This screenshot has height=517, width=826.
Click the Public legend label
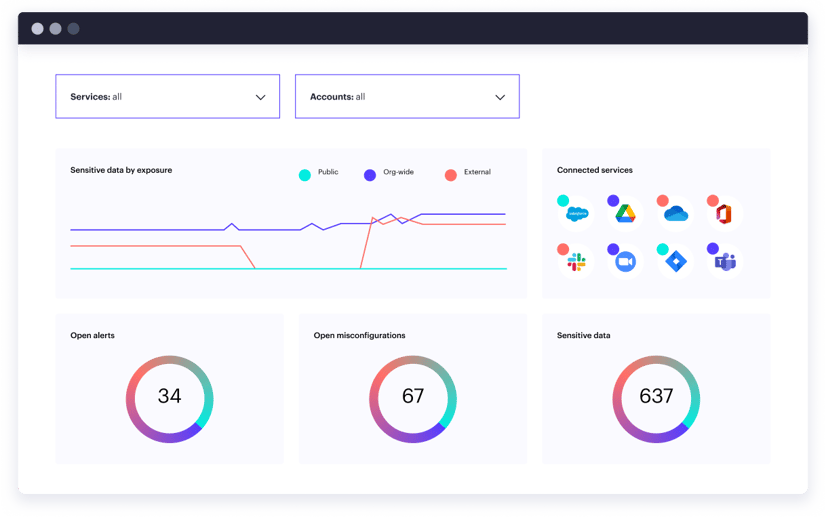[x=328, y=172]
